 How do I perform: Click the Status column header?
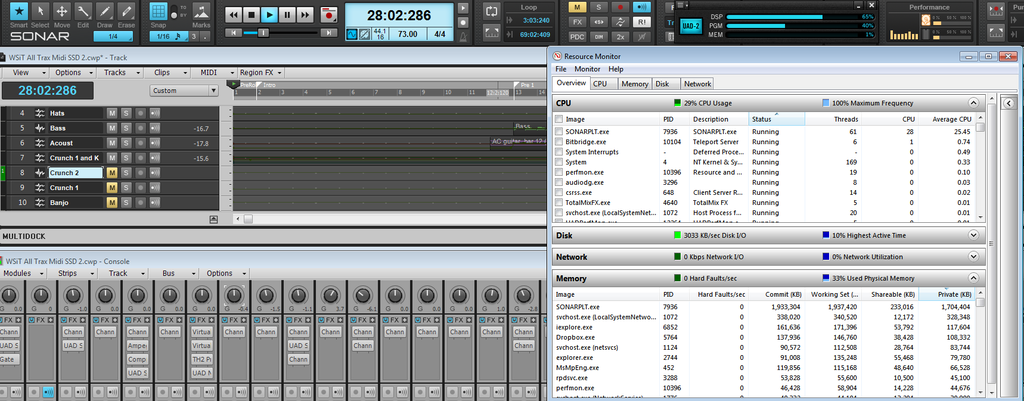click(761, 119)
